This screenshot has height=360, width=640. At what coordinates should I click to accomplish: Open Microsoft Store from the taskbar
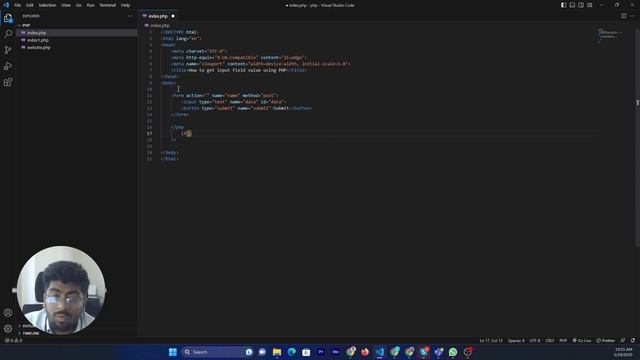tap(306, 352)
